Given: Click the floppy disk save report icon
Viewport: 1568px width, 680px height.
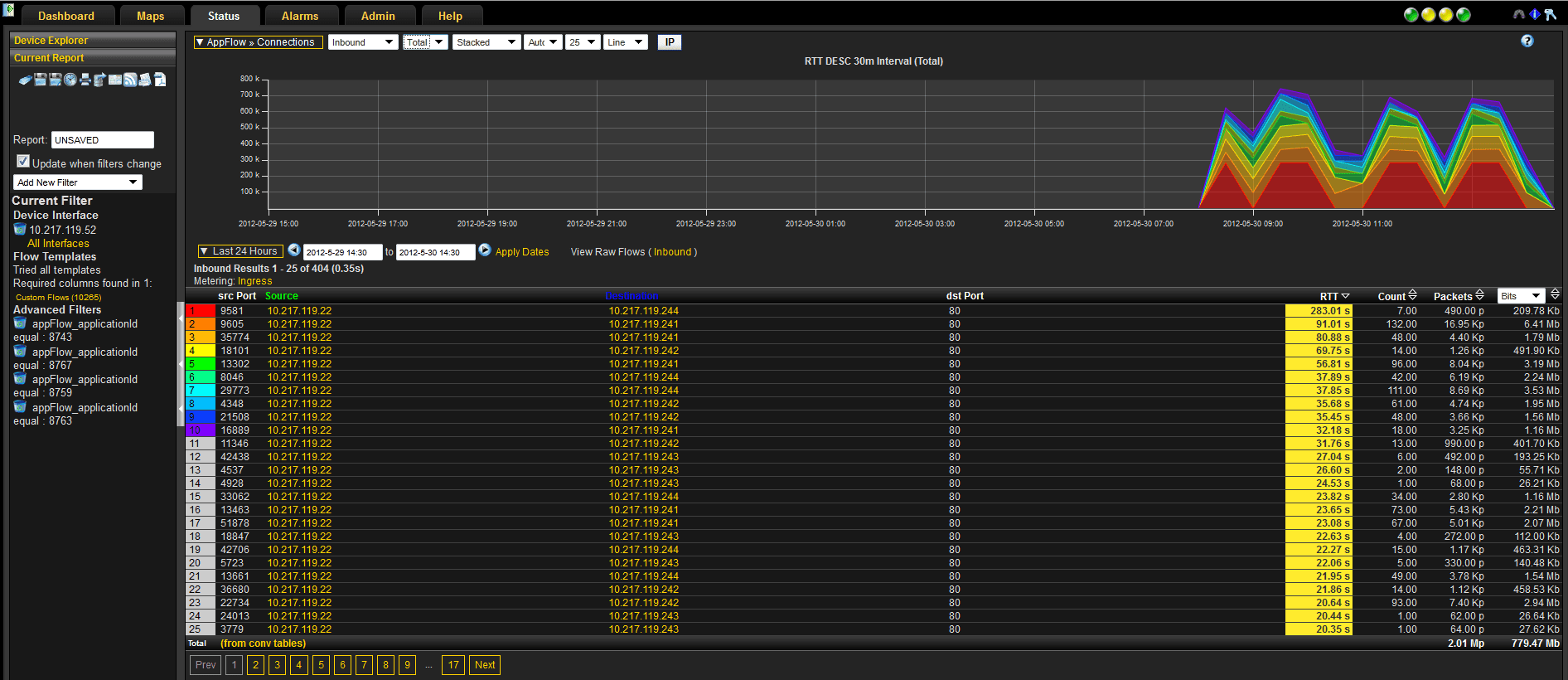Looking at the screenshot, I should pyautogui.click(x=41, y=80).
